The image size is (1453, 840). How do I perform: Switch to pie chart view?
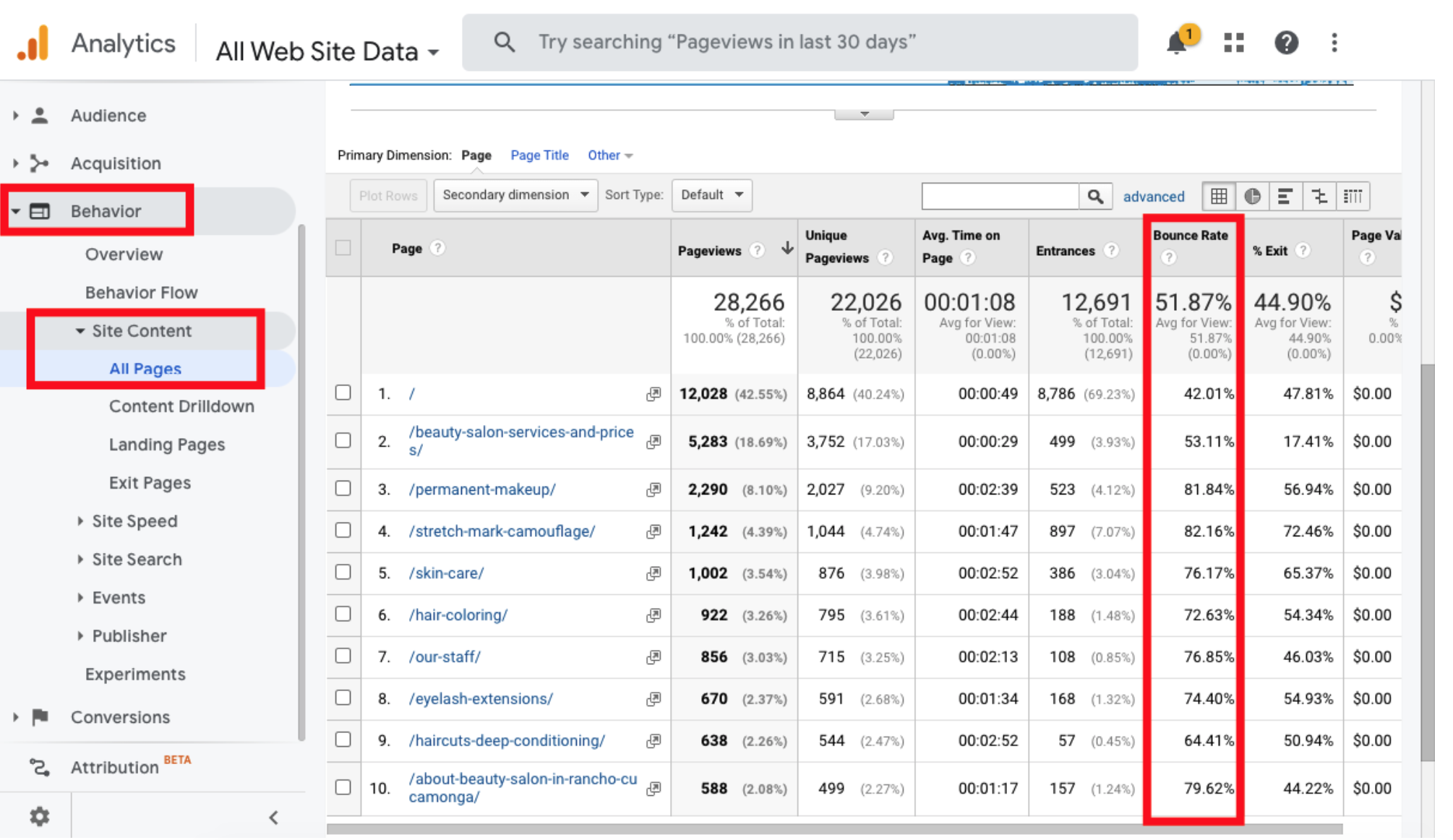point(1252,197)
